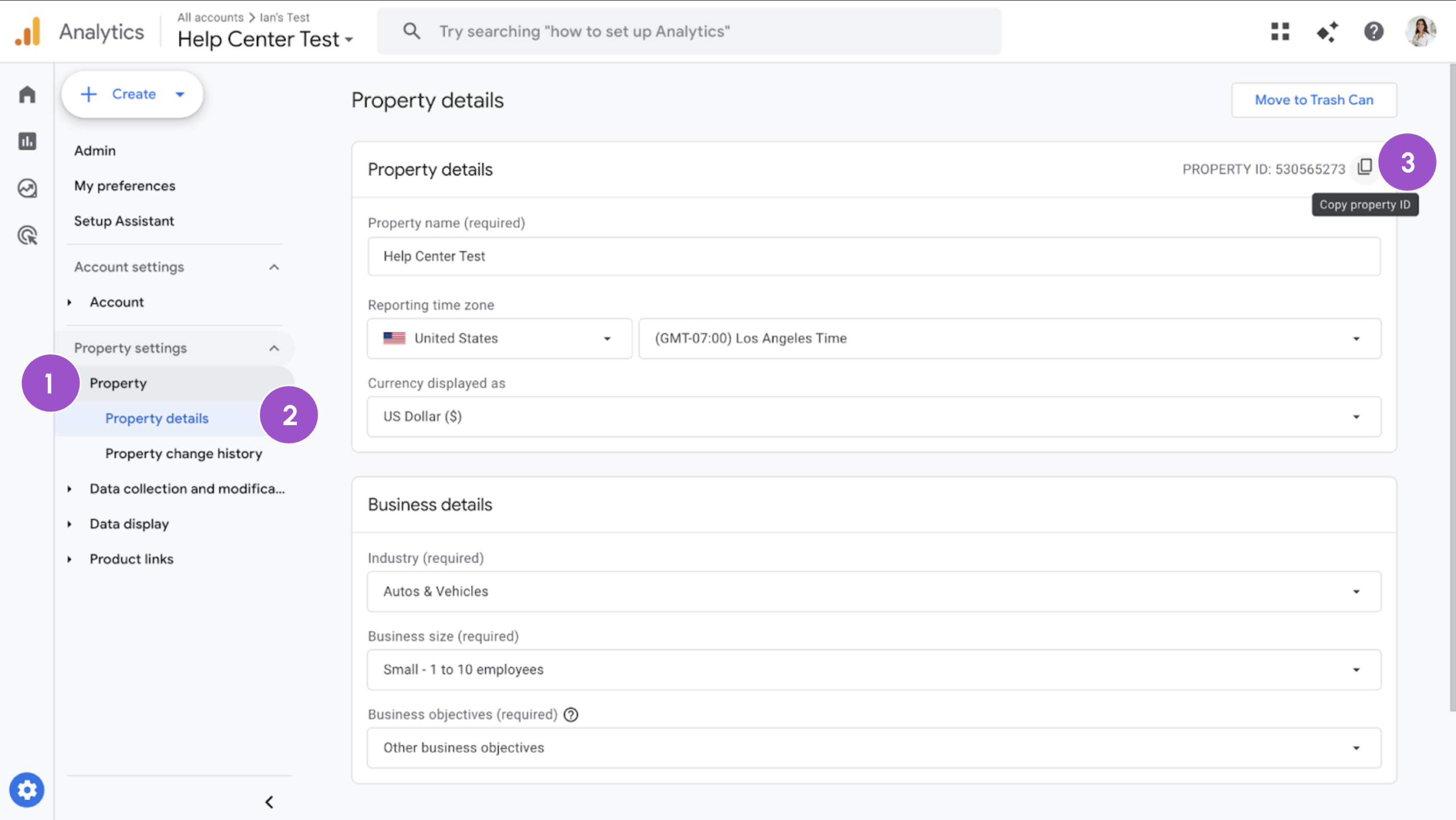1456x820 pixels.
Task: Open Setup Assistant
Action: (124, 221)
